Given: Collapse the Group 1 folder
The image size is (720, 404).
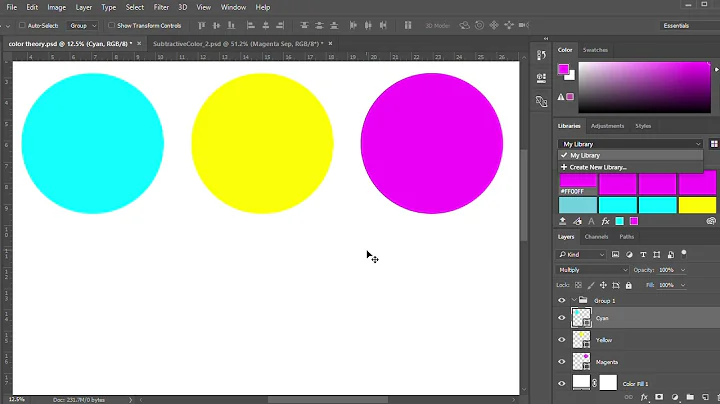Looking at the screenshot, I should [x=574, y=300].
